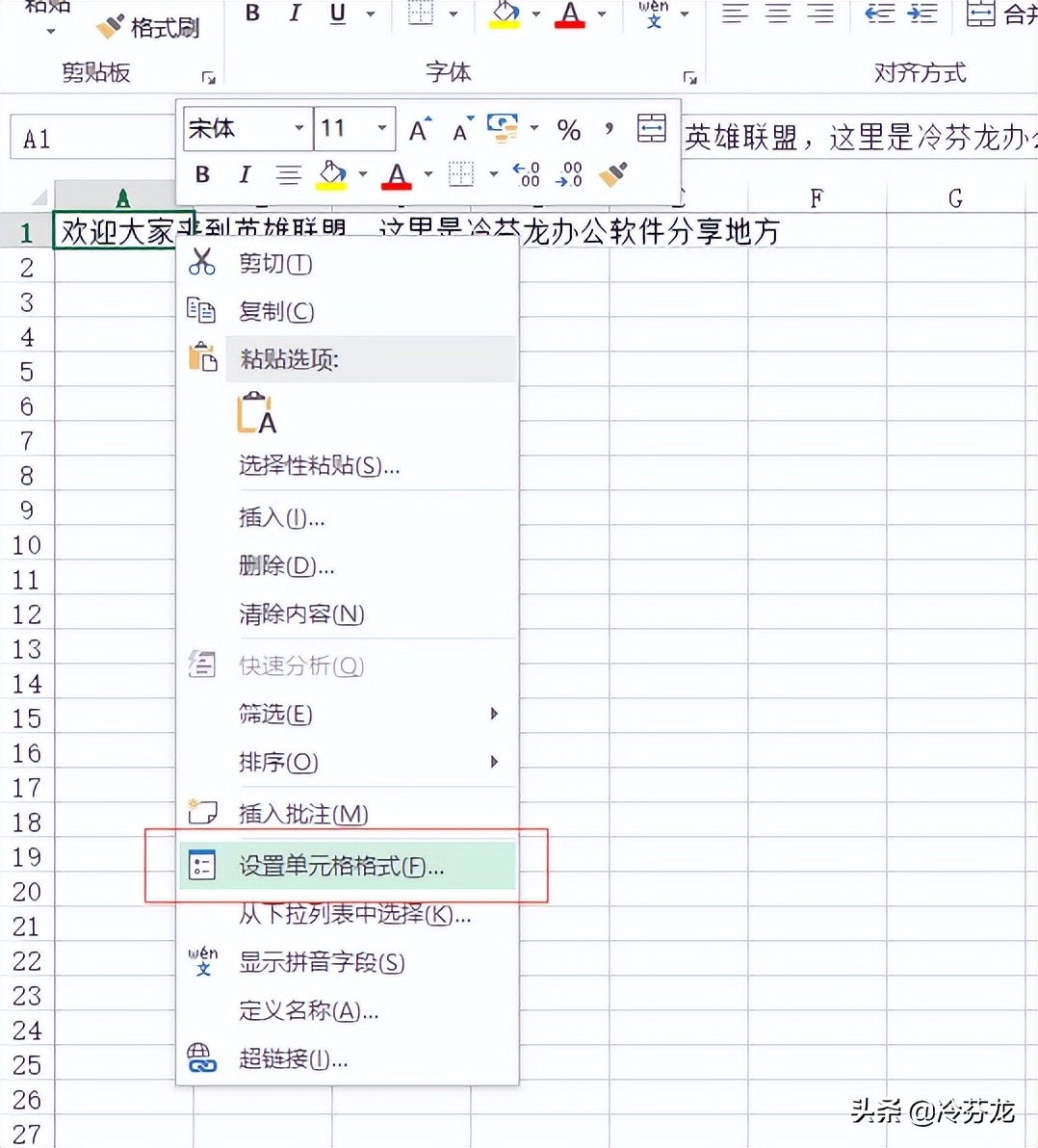Image resolution: width=1038 pixels, height=1148 pixels.
Task: Click merge and center icon in mini toolbar
Action: point(651,129)
